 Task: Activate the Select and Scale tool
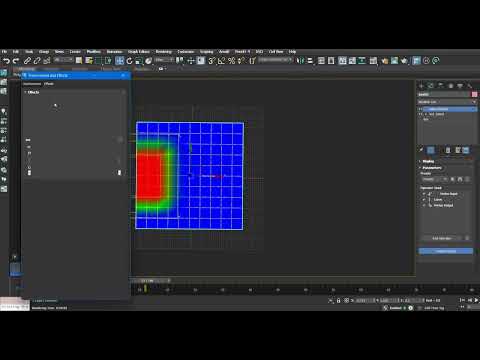tap(139, 61)
